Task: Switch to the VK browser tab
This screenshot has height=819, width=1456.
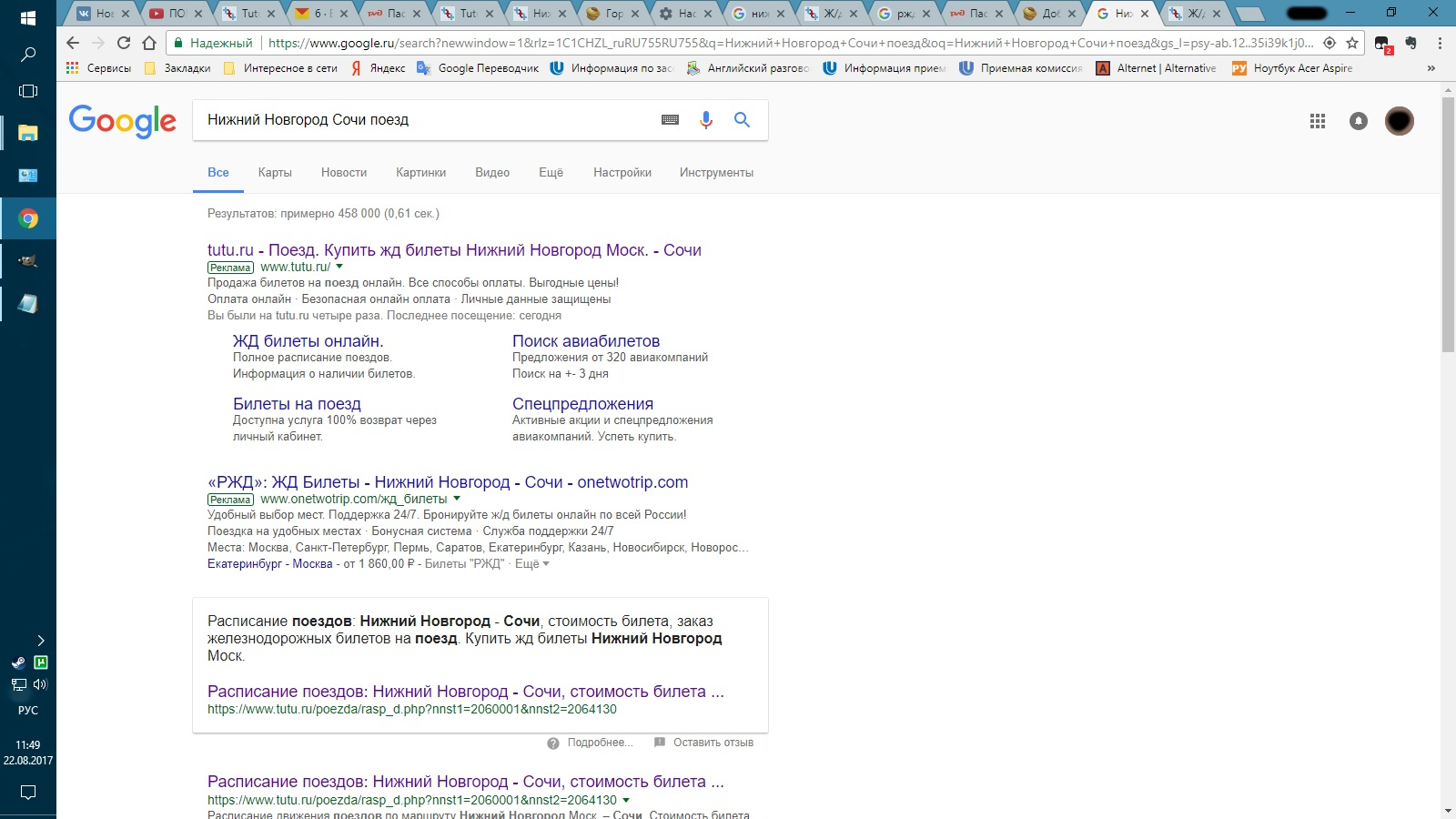Action: (x=105, y=14)
